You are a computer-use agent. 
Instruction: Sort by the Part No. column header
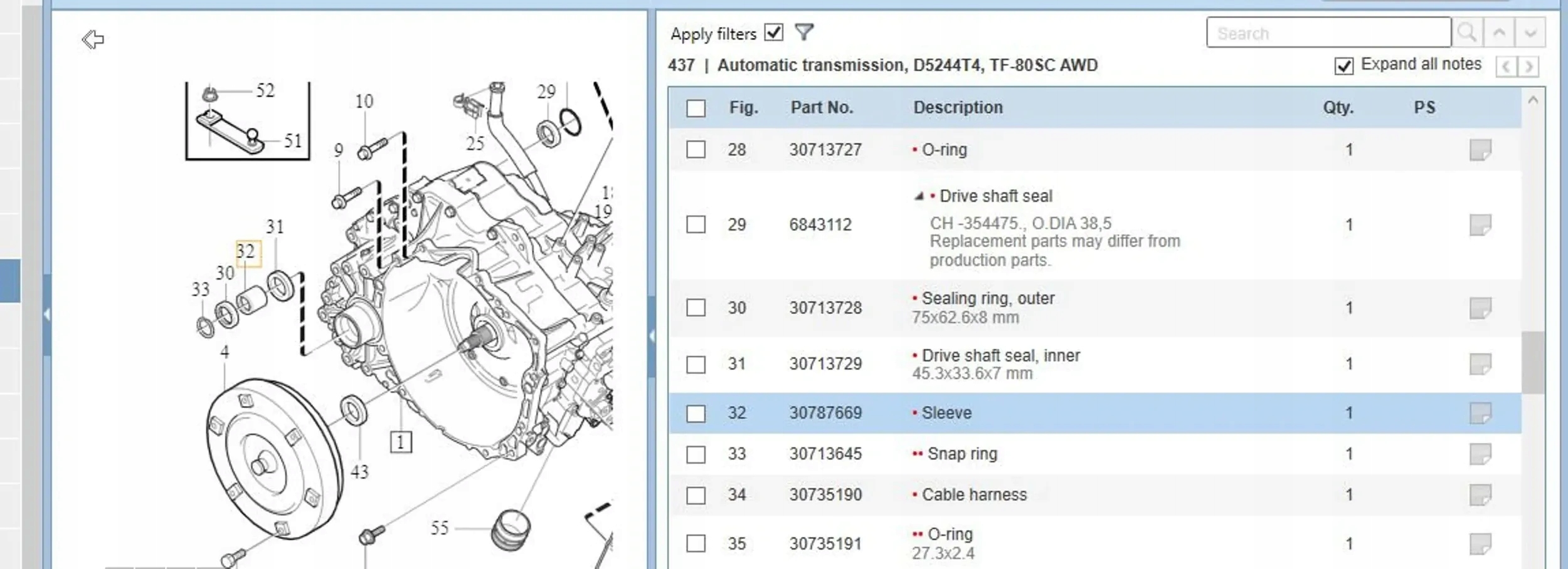[822, 108]
